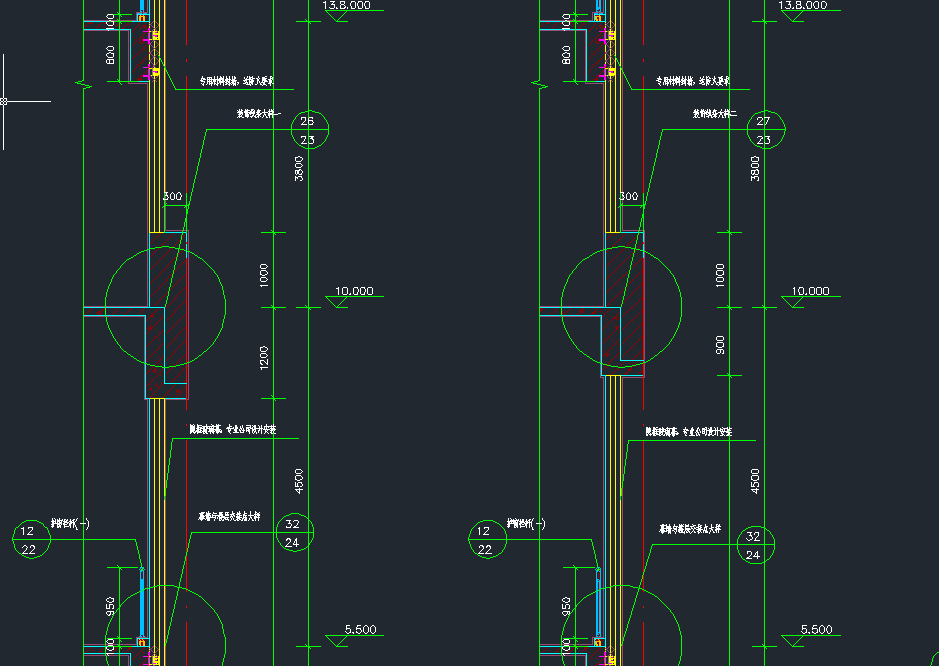Select the 26/23 detail callout bubble

(310, 130)
